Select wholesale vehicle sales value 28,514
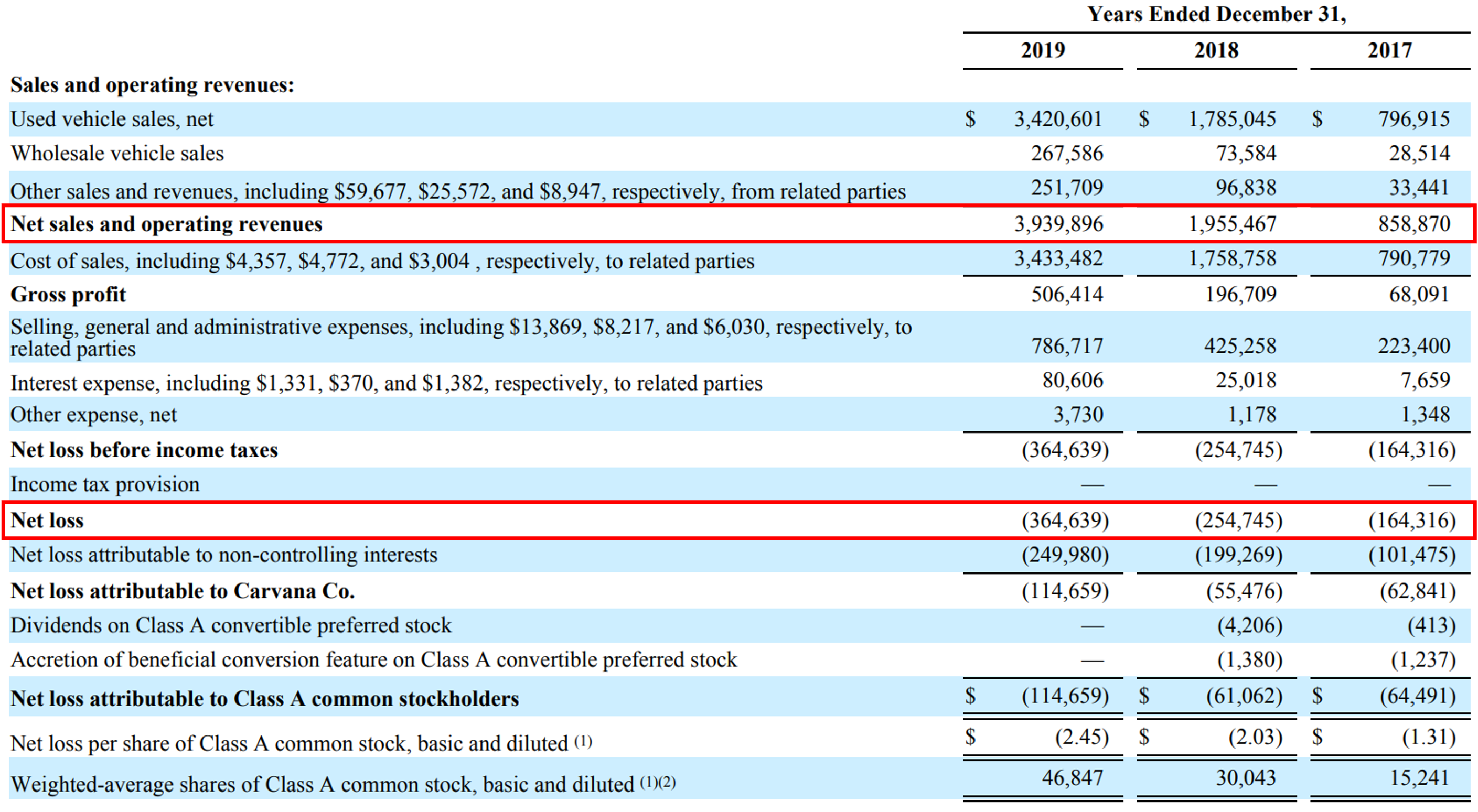This screenshot has height=812, width=1478. coord(1419,154)
